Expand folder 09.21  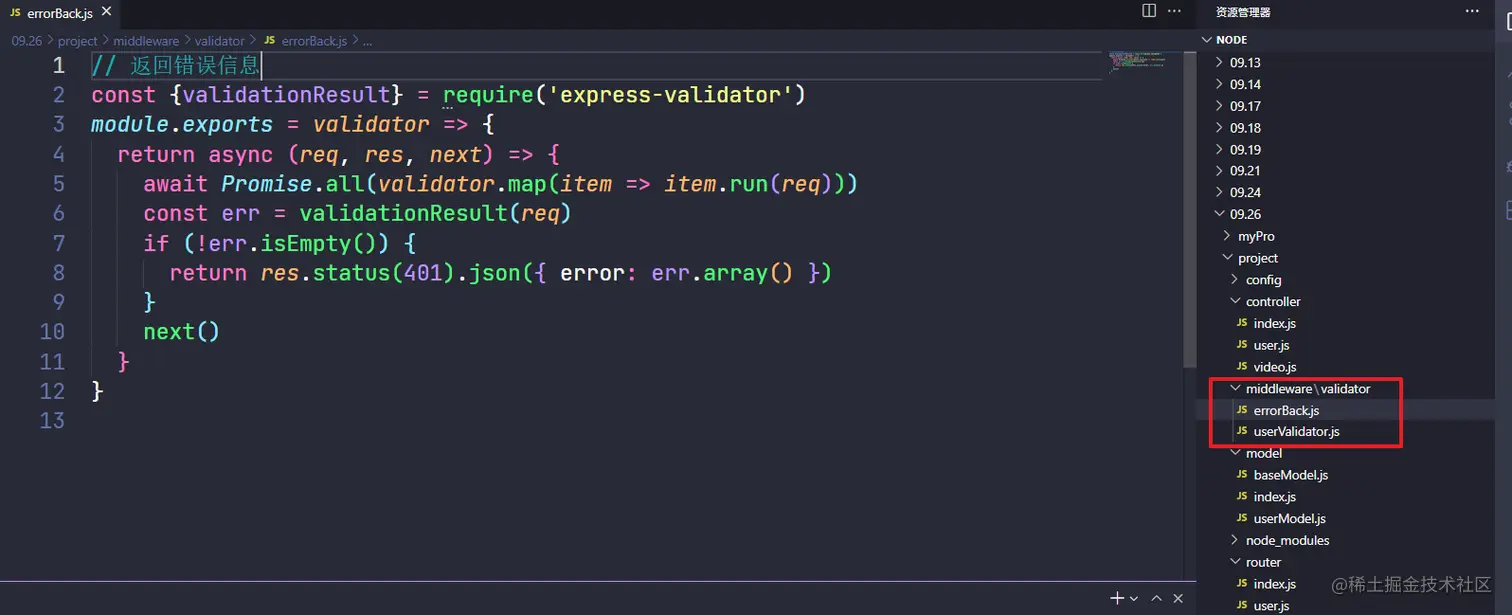[1245, 171]
